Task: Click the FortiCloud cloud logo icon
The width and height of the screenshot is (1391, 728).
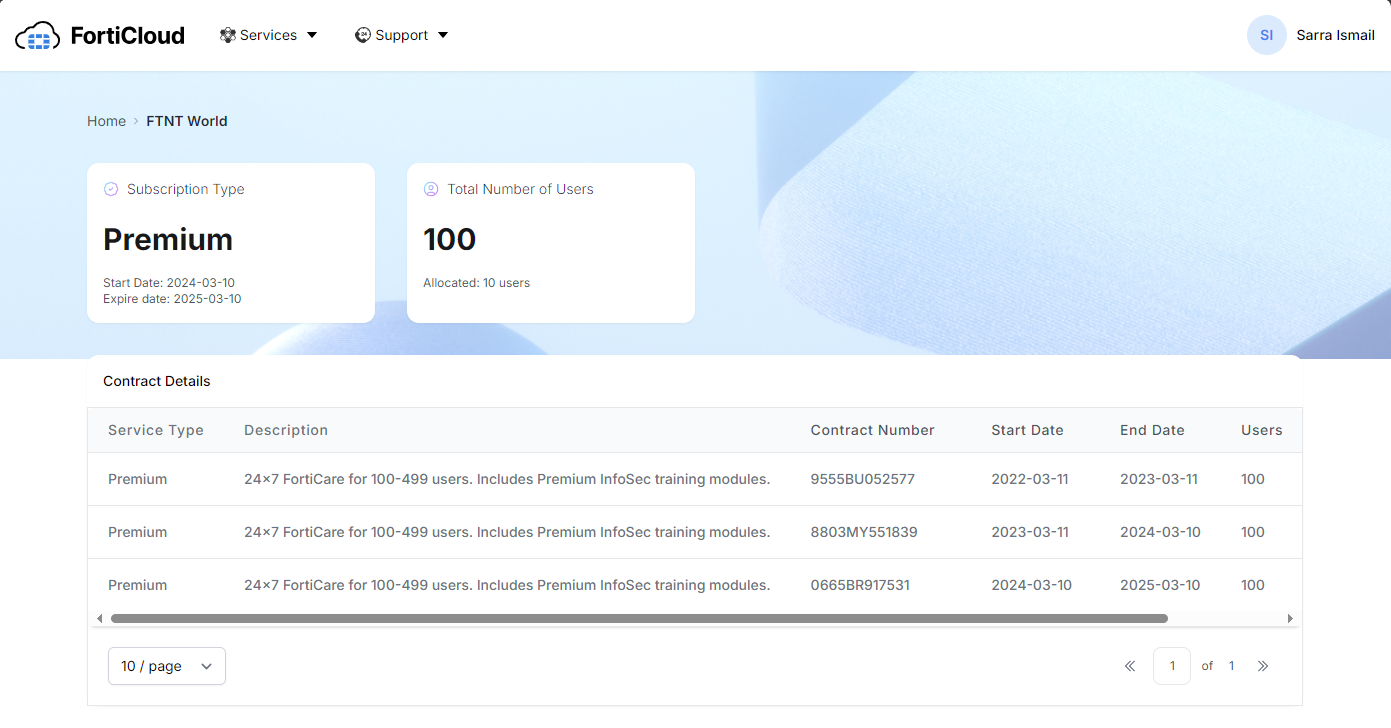Action: coord(37,36)
